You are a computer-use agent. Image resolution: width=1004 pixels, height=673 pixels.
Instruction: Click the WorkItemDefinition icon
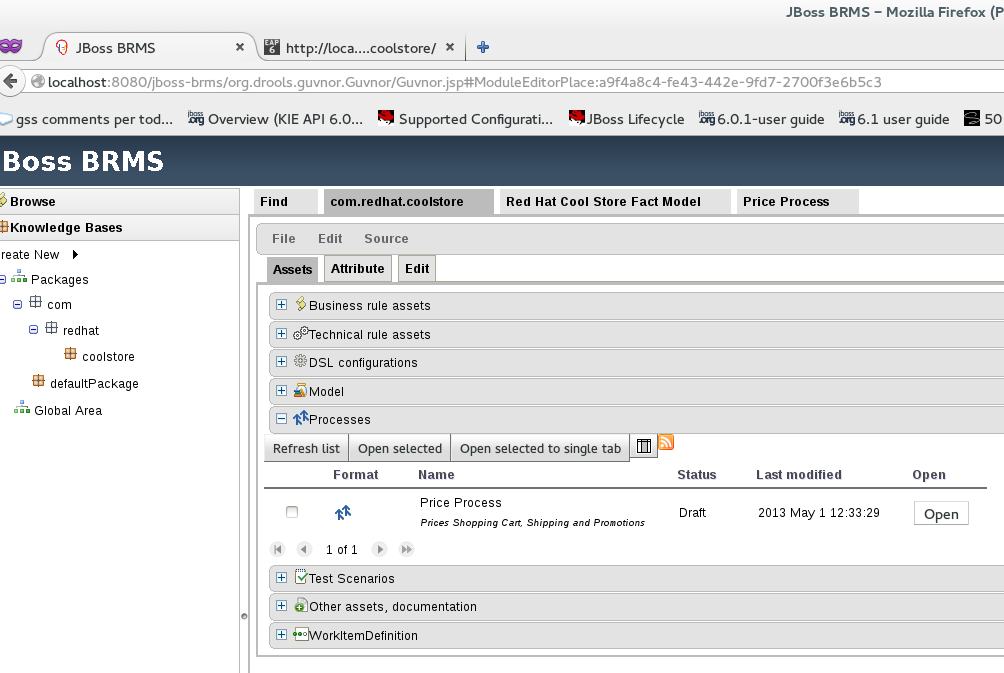tap(300, 634)
